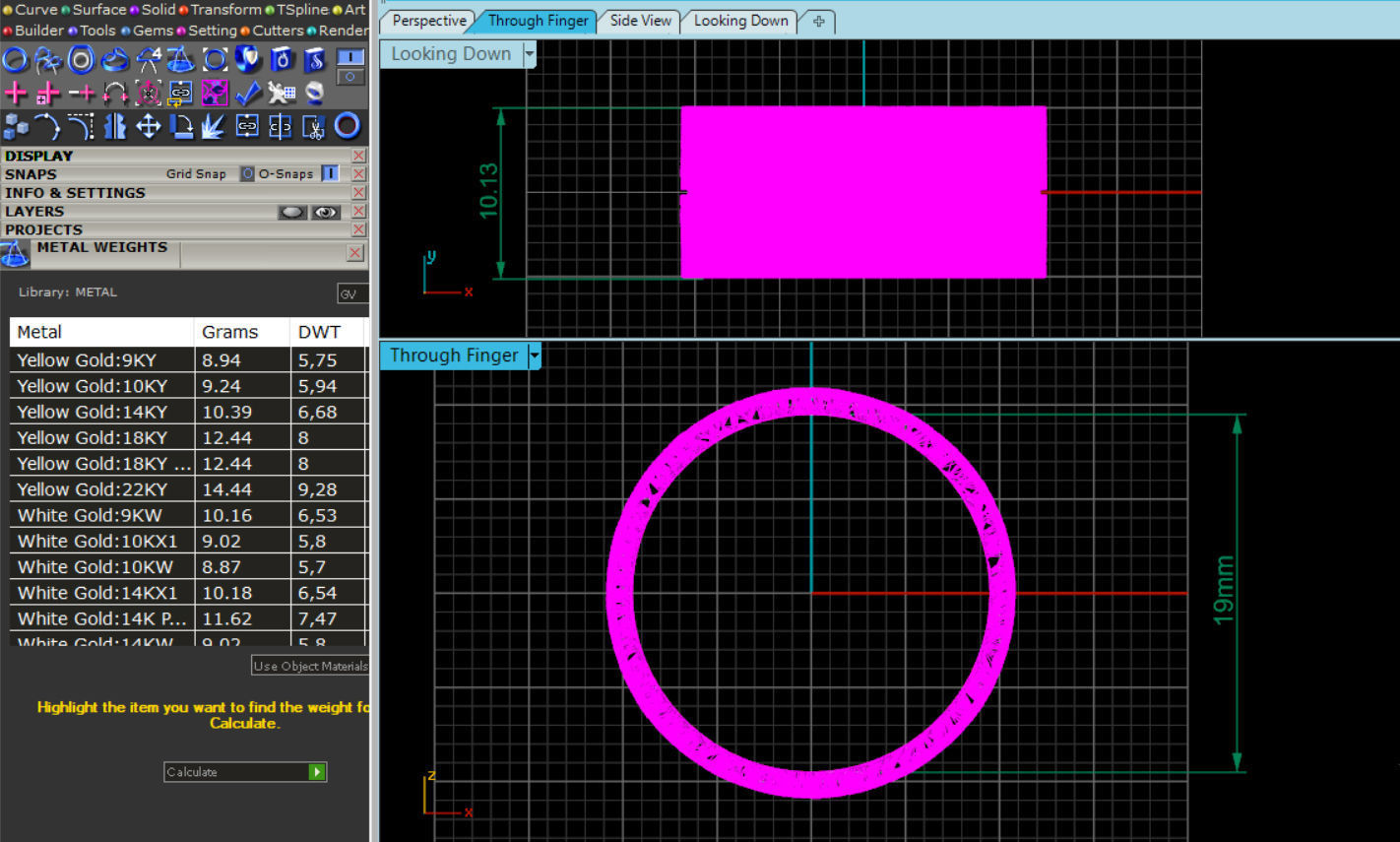The height and width of the screenshot is (842, 1400).
Task: Select the Metal Weights scale icon in toolbar
Action: tap(180, 60)
